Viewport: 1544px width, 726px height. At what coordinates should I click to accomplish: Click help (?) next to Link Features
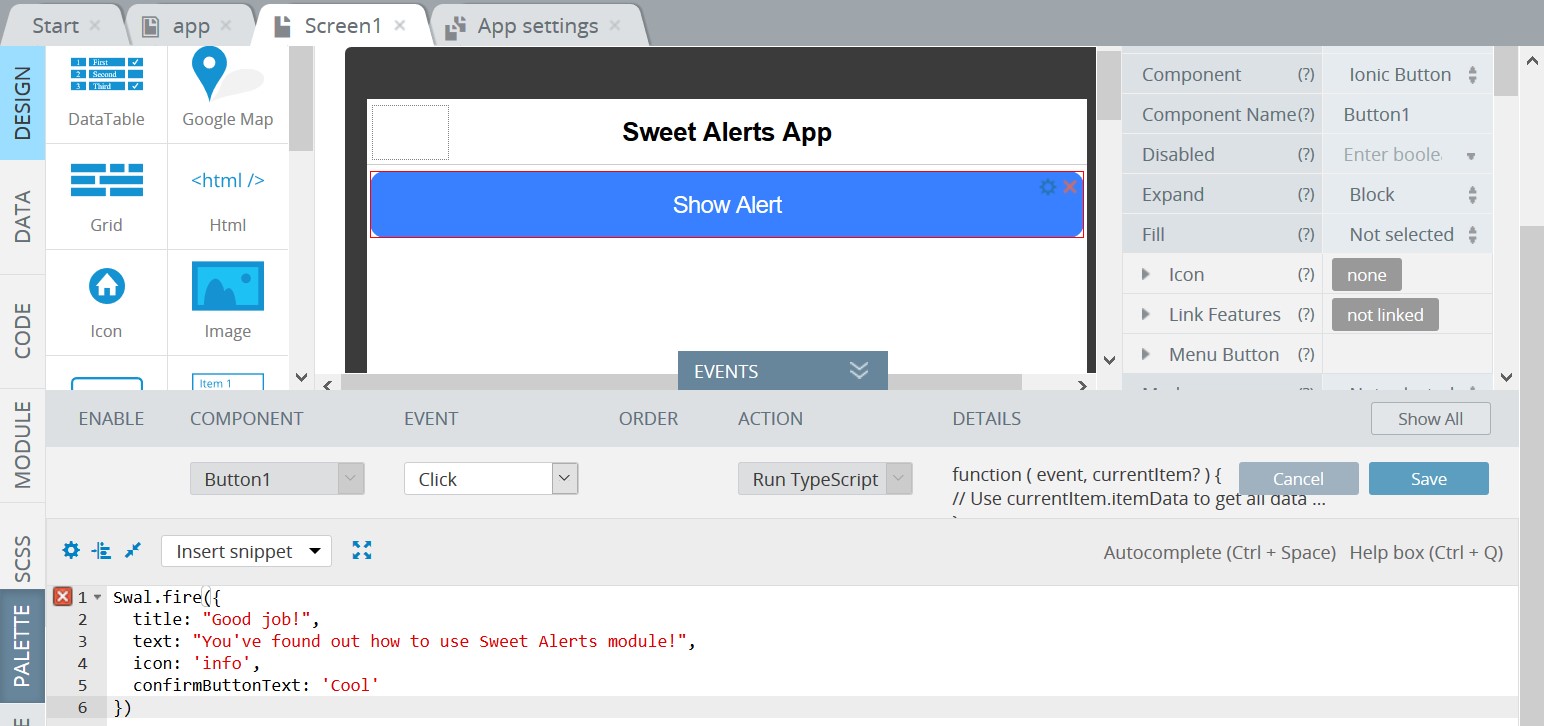click(1306, 315)
